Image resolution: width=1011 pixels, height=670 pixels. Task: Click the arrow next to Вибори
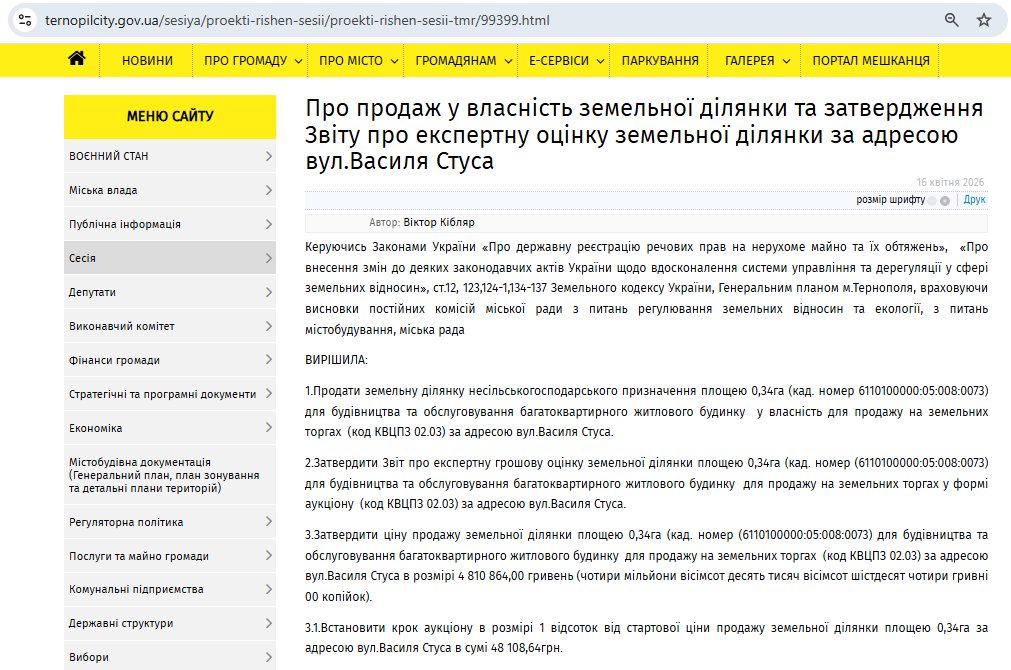[269, 657]
